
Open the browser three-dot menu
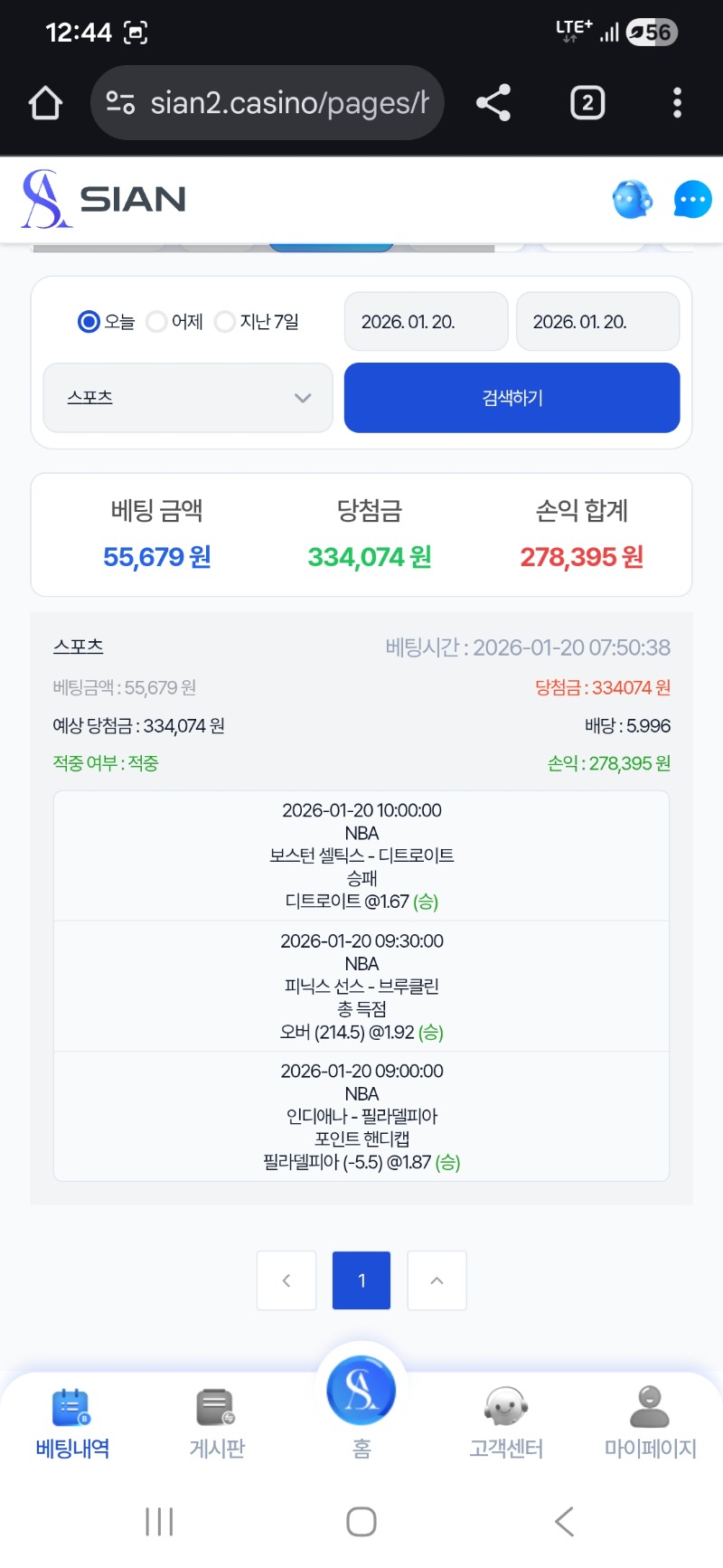click(x=677, y=103)
